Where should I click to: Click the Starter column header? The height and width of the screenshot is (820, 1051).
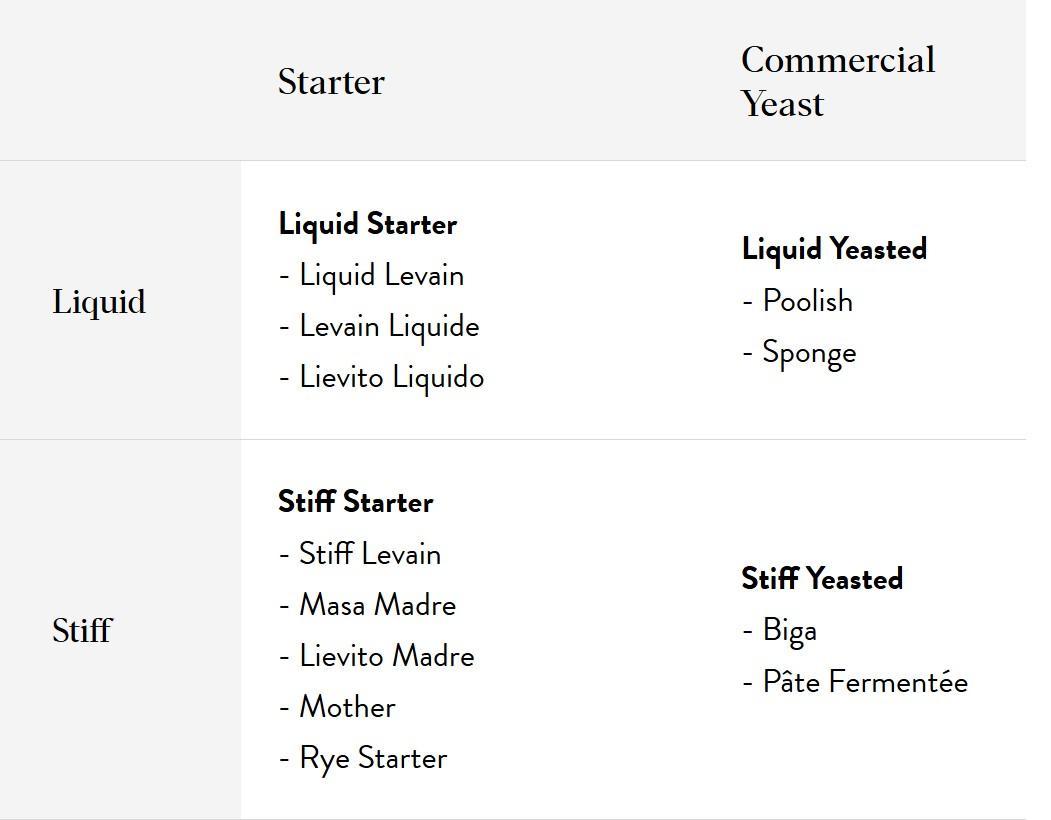[x=331, y=82]
